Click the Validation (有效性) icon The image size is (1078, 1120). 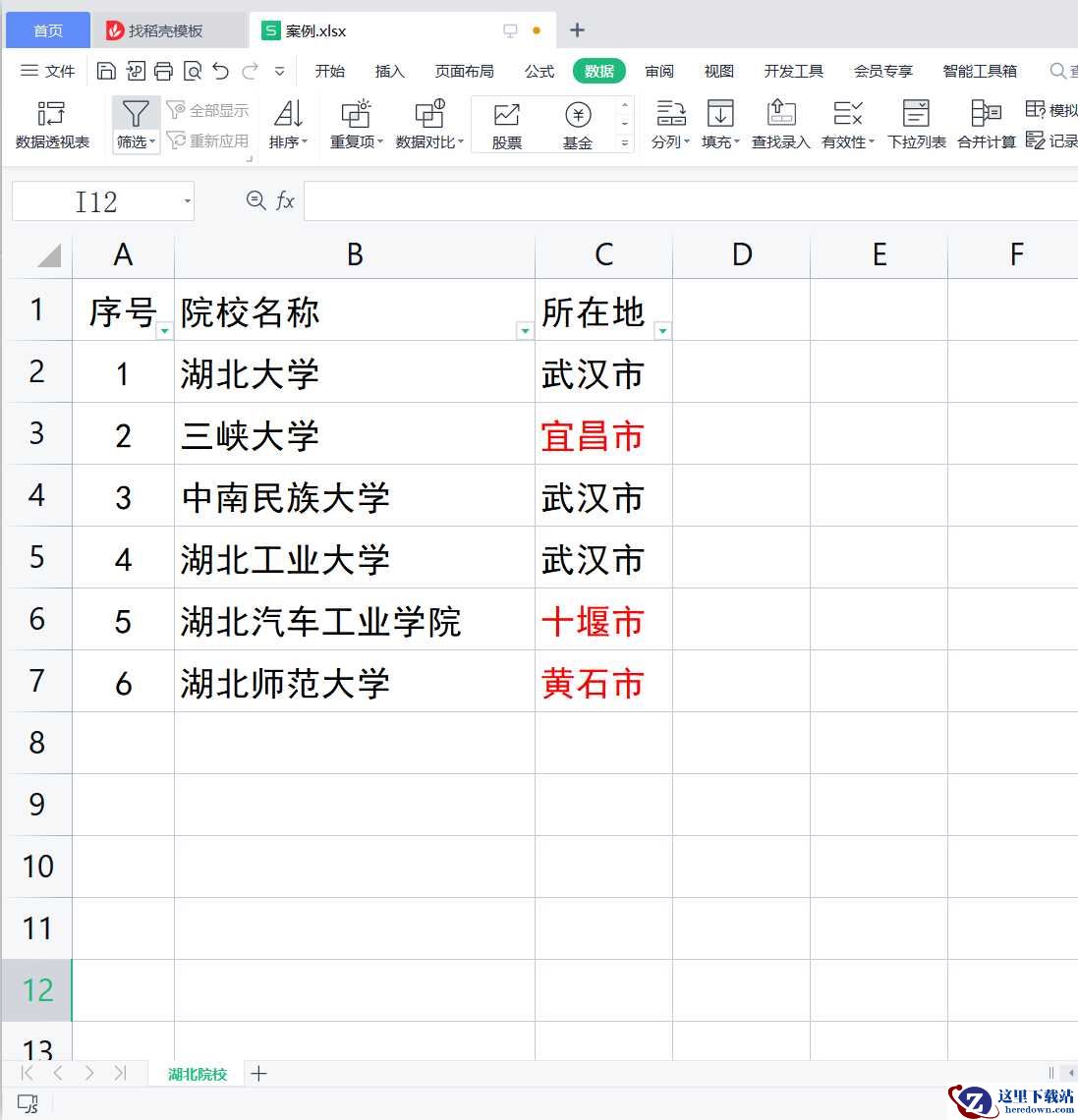(847, 114)
